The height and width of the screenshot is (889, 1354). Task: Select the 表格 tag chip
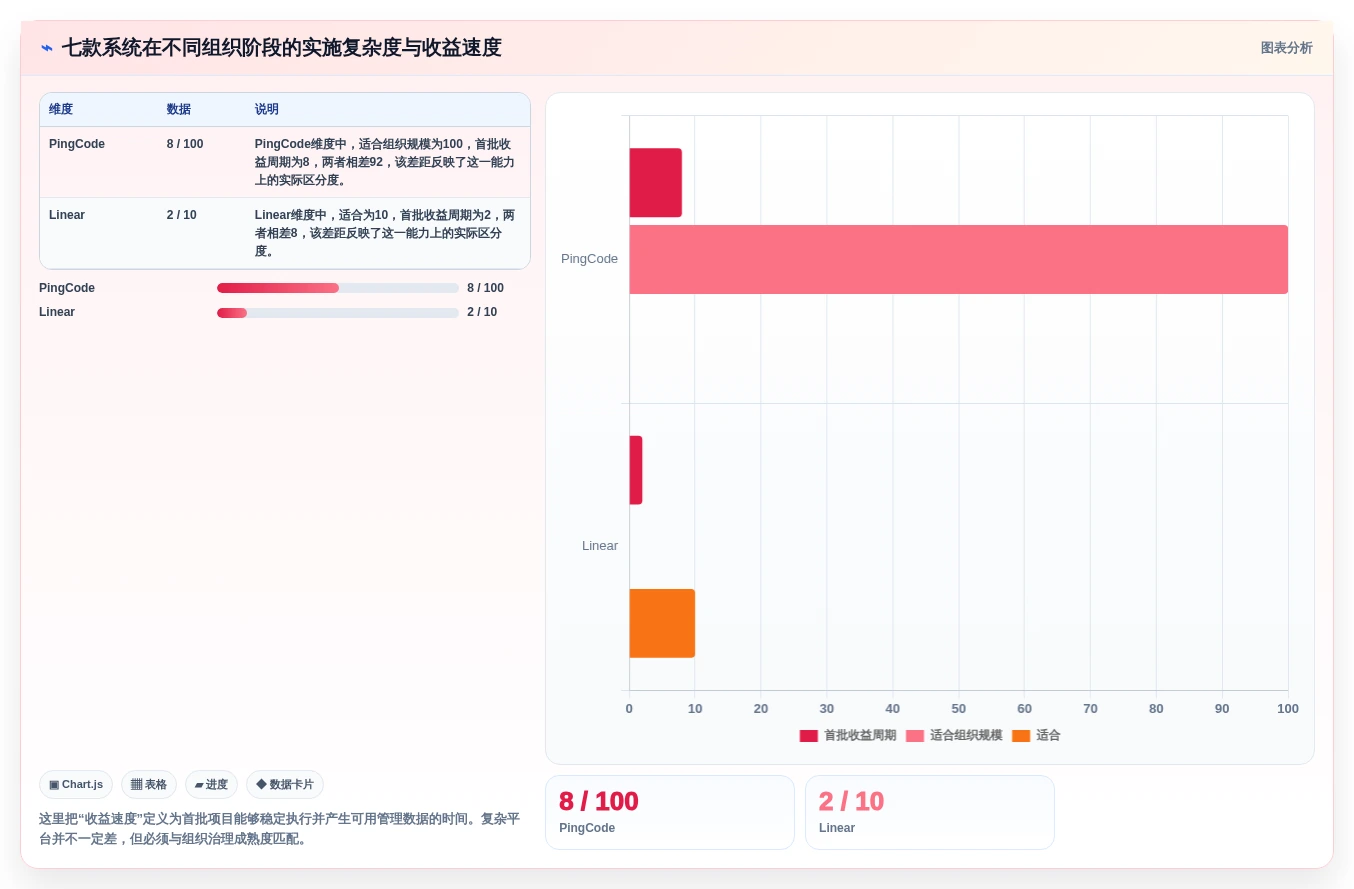(149, 785)
